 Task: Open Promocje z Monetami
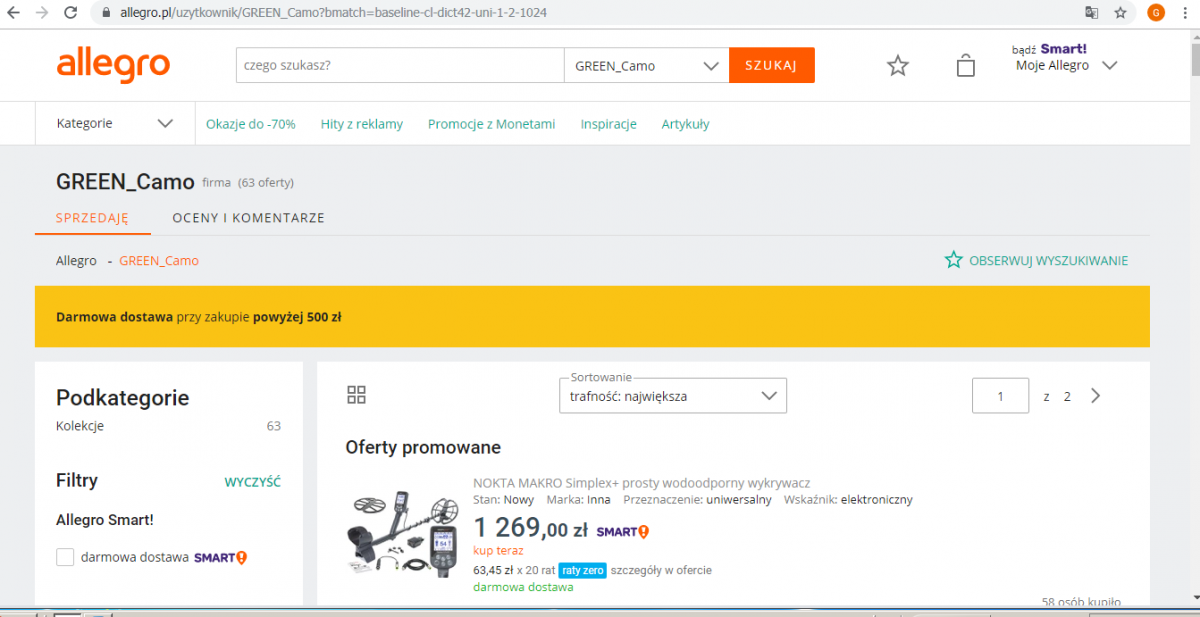click(x=491, y=124)
